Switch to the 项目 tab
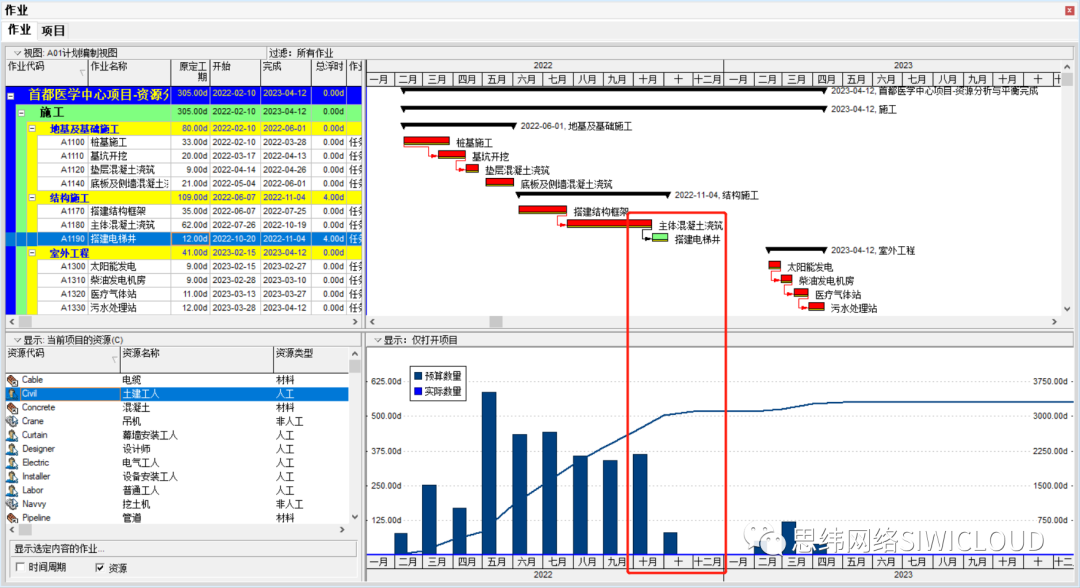This screenshot has height=588, width=1080. tap(53, 30)
